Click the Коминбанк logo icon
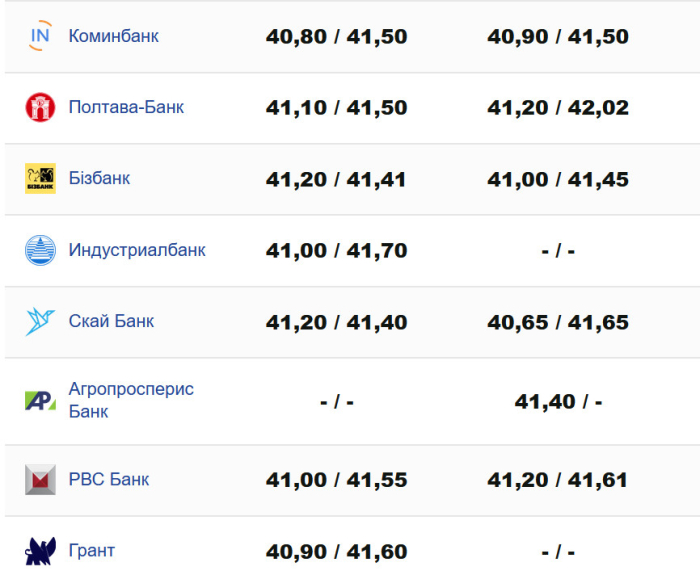This screenshot has height=575, width=700. (x=40, y=36)
